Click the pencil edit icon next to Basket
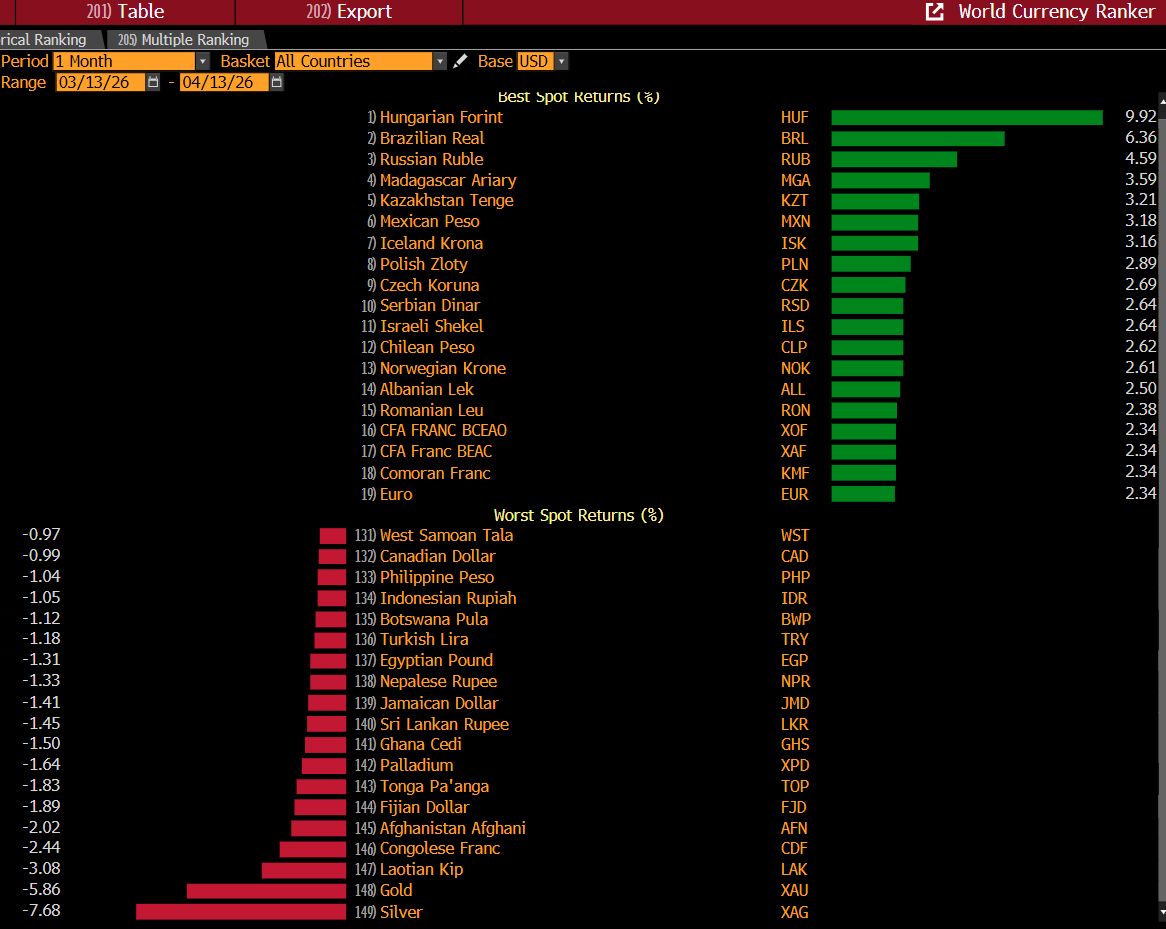Screen dimensions: 1166x929 (460, 62)
